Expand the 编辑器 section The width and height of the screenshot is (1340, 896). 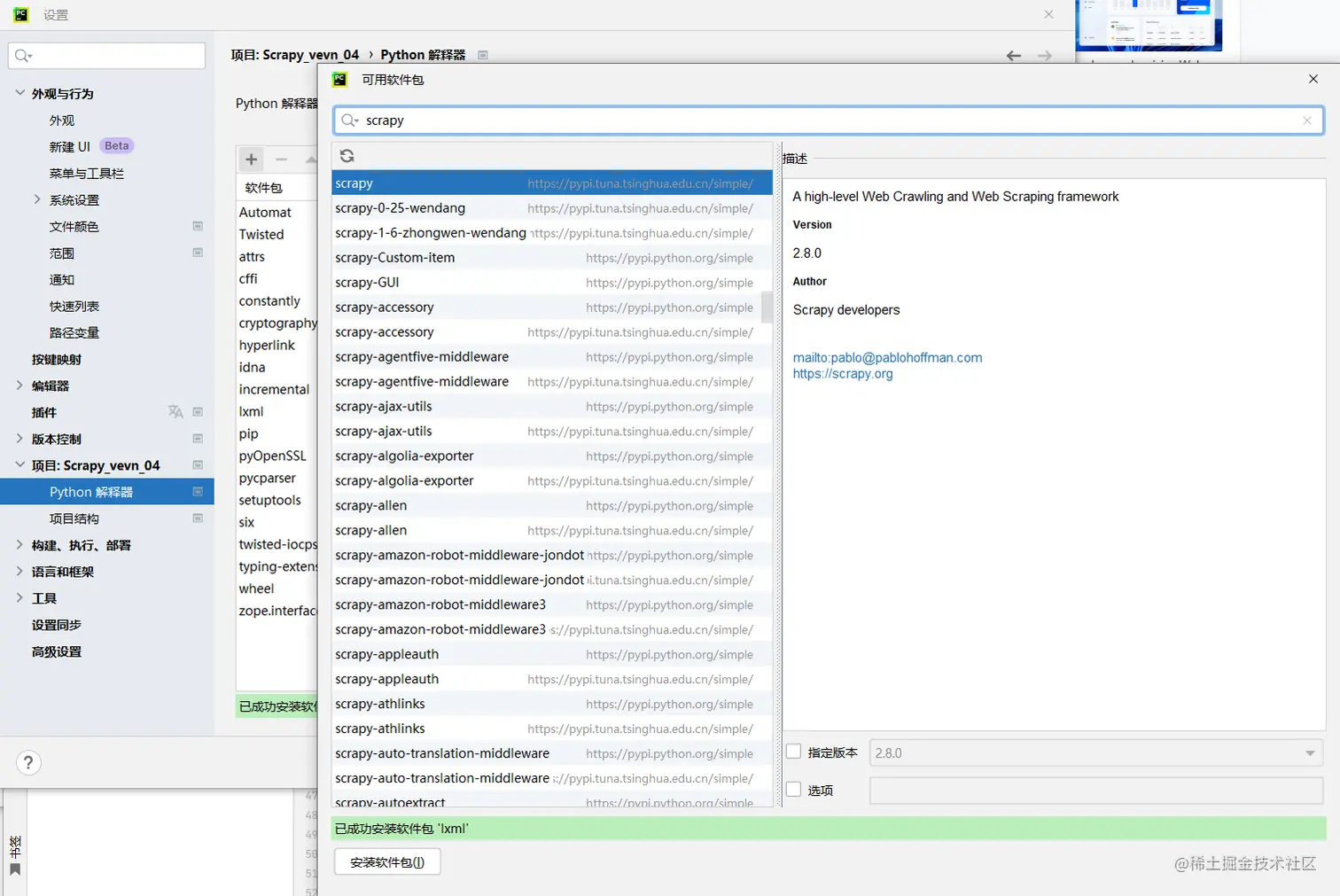point(19,386)
